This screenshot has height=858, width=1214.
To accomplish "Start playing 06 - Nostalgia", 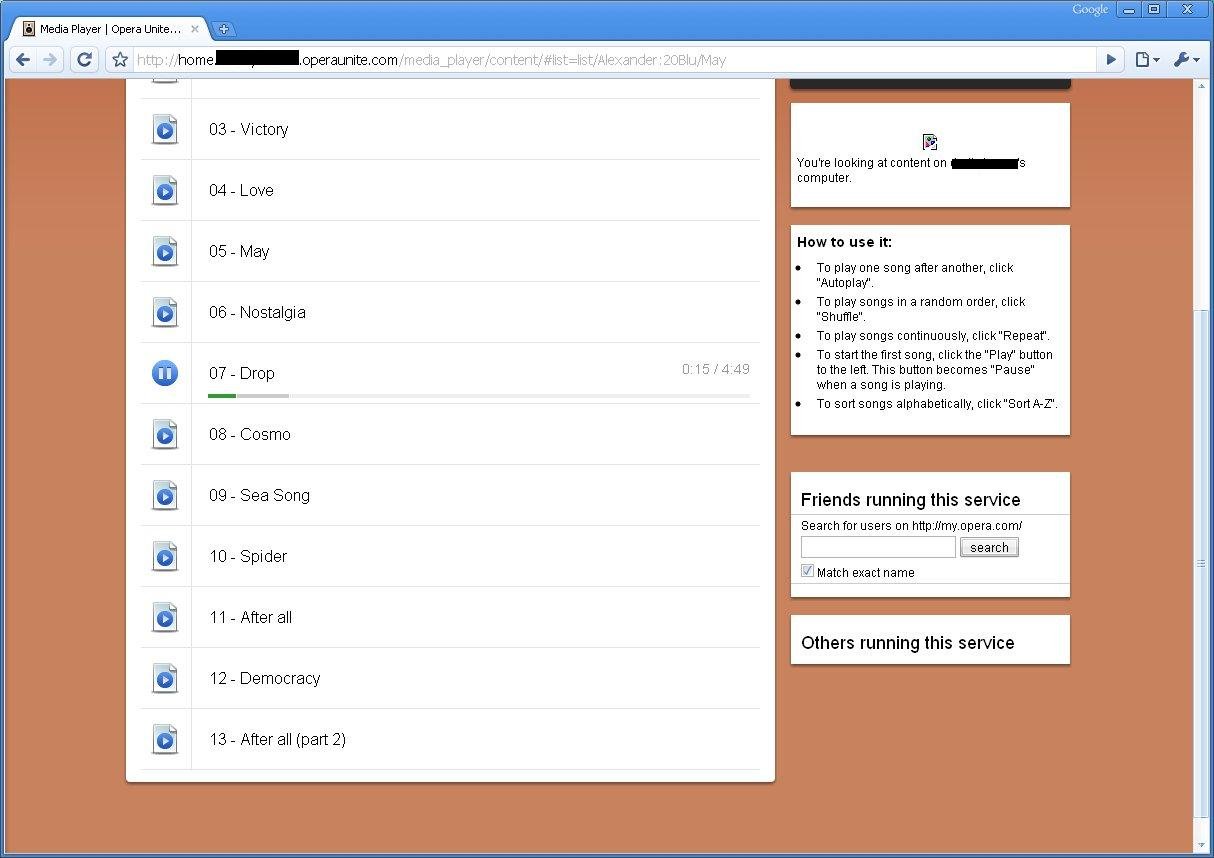I will click(x=165, y=312).
